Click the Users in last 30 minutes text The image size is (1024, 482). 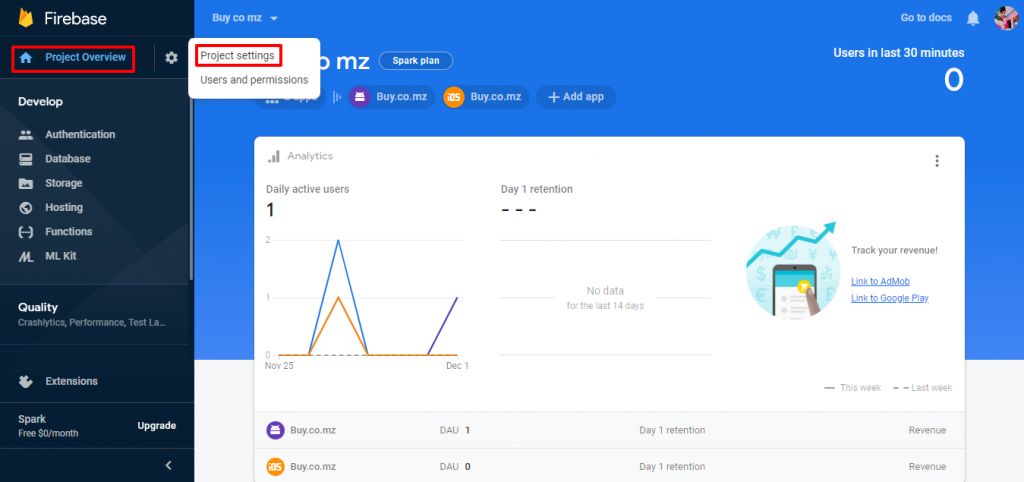[x=899, y=53]
